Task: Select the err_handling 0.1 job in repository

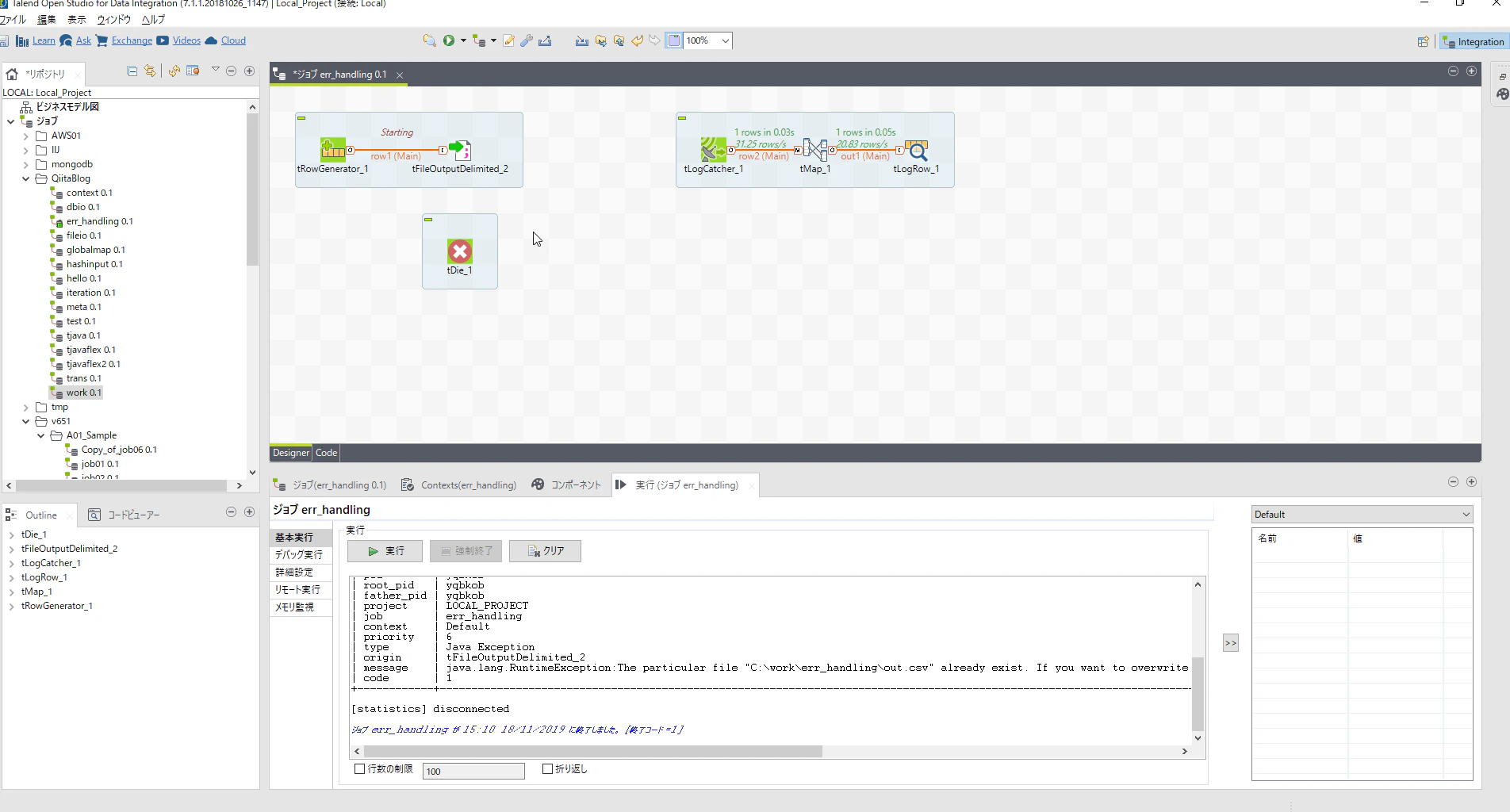Action: click(x=99, y=222)
